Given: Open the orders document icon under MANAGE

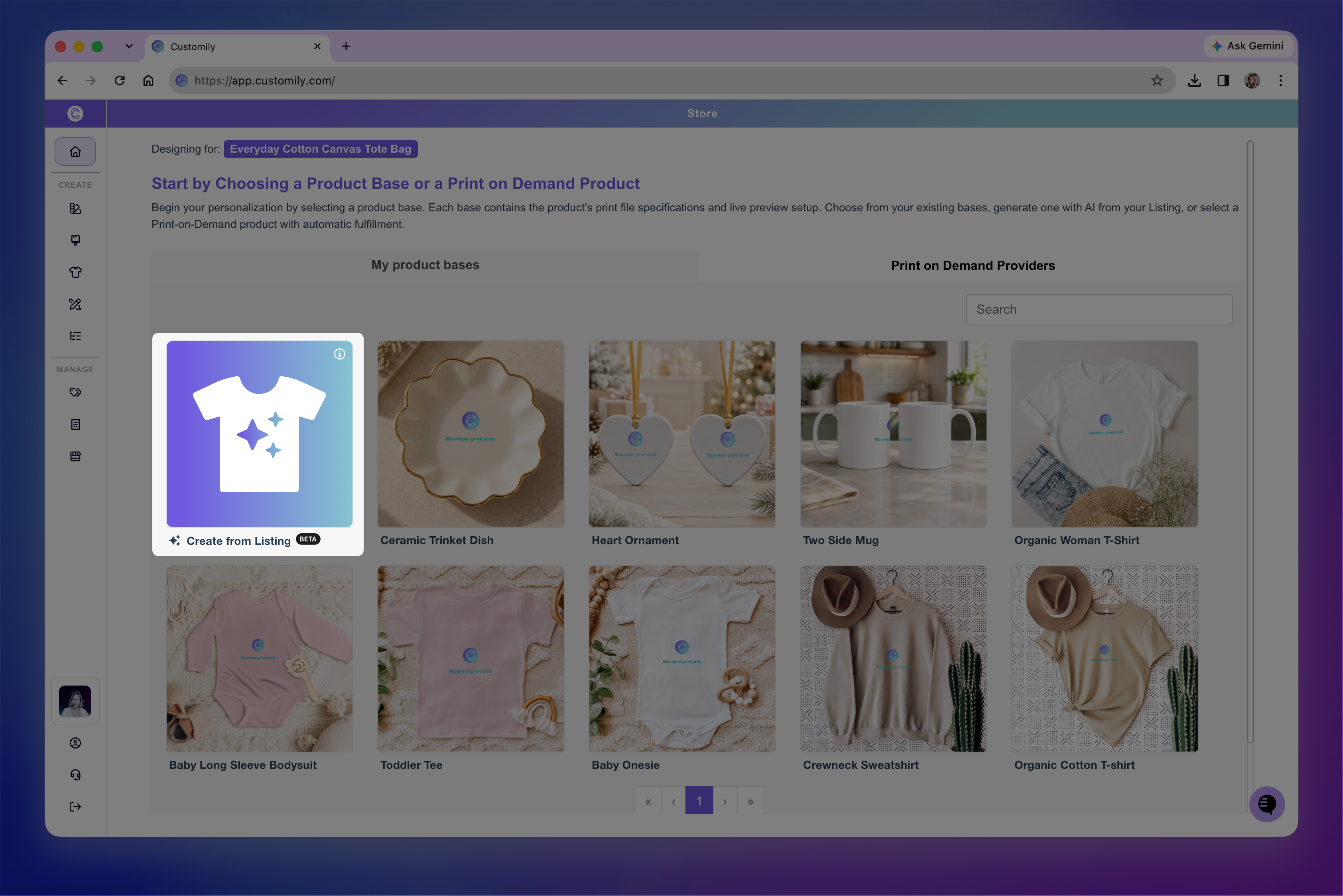Looking at the screenshot, I should click(x=75, y=424).
